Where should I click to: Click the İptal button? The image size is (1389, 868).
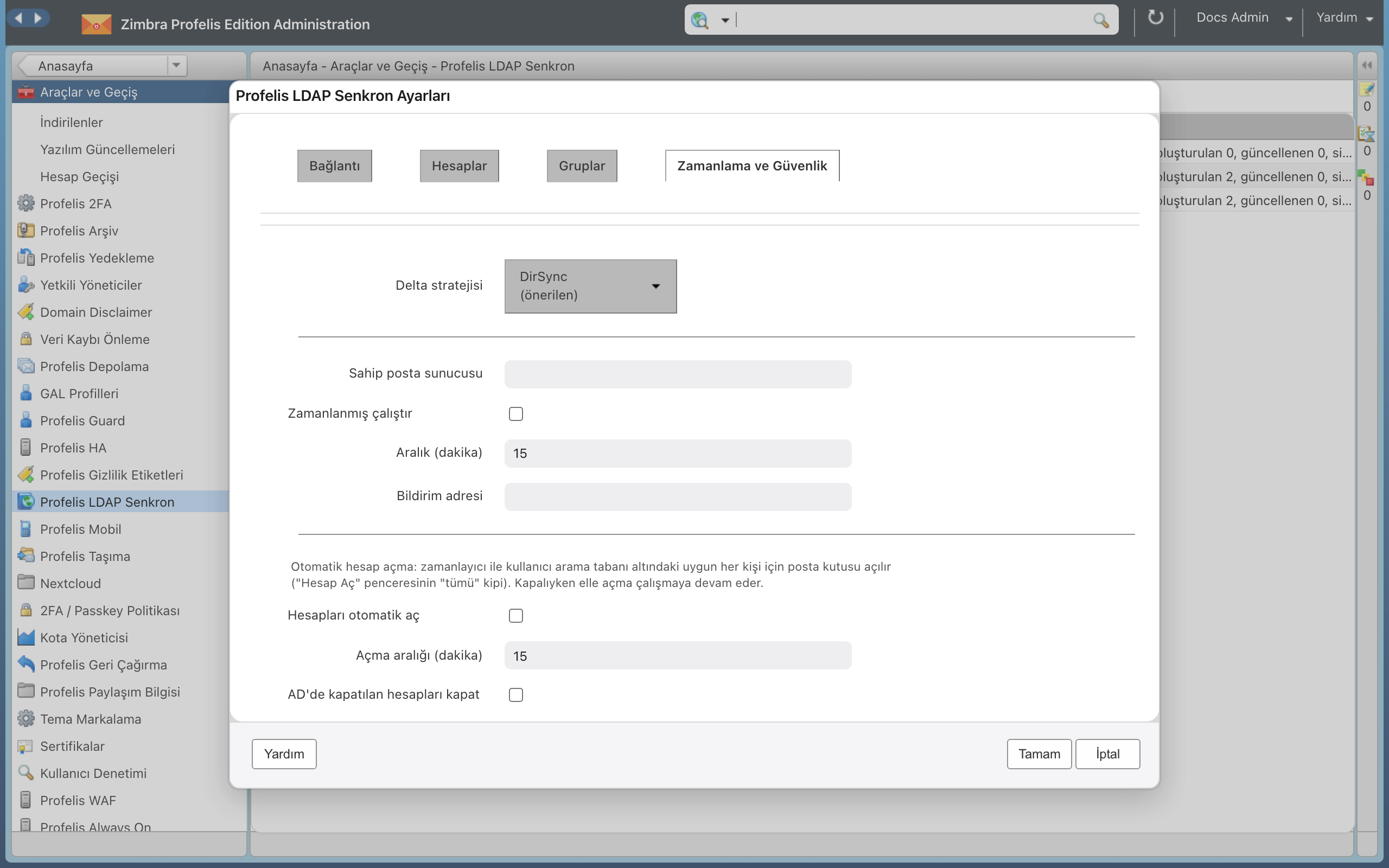1107,754
